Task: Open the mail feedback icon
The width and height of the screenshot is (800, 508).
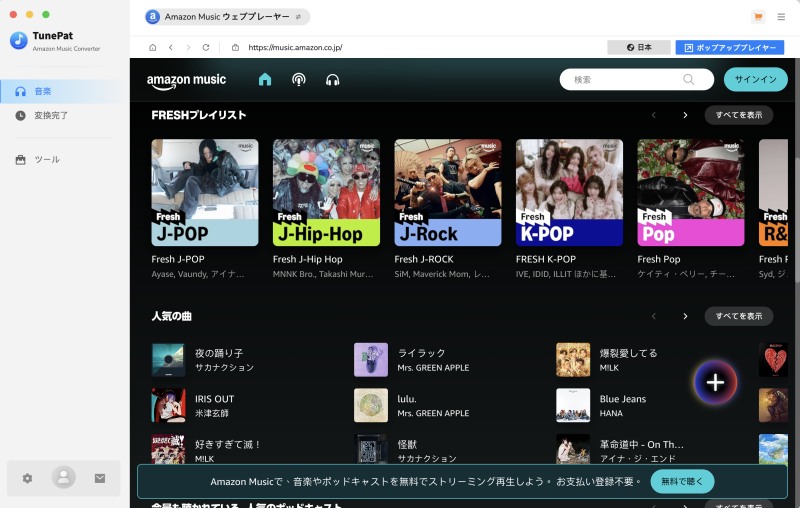Action: (x=100, y=478)
